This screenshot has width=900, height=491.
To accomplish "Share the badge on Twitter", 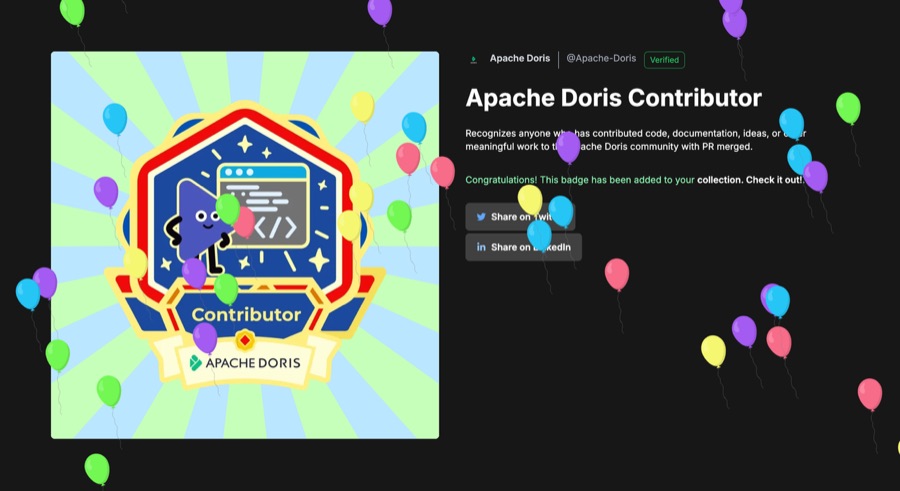I will [x=520, y=216].
